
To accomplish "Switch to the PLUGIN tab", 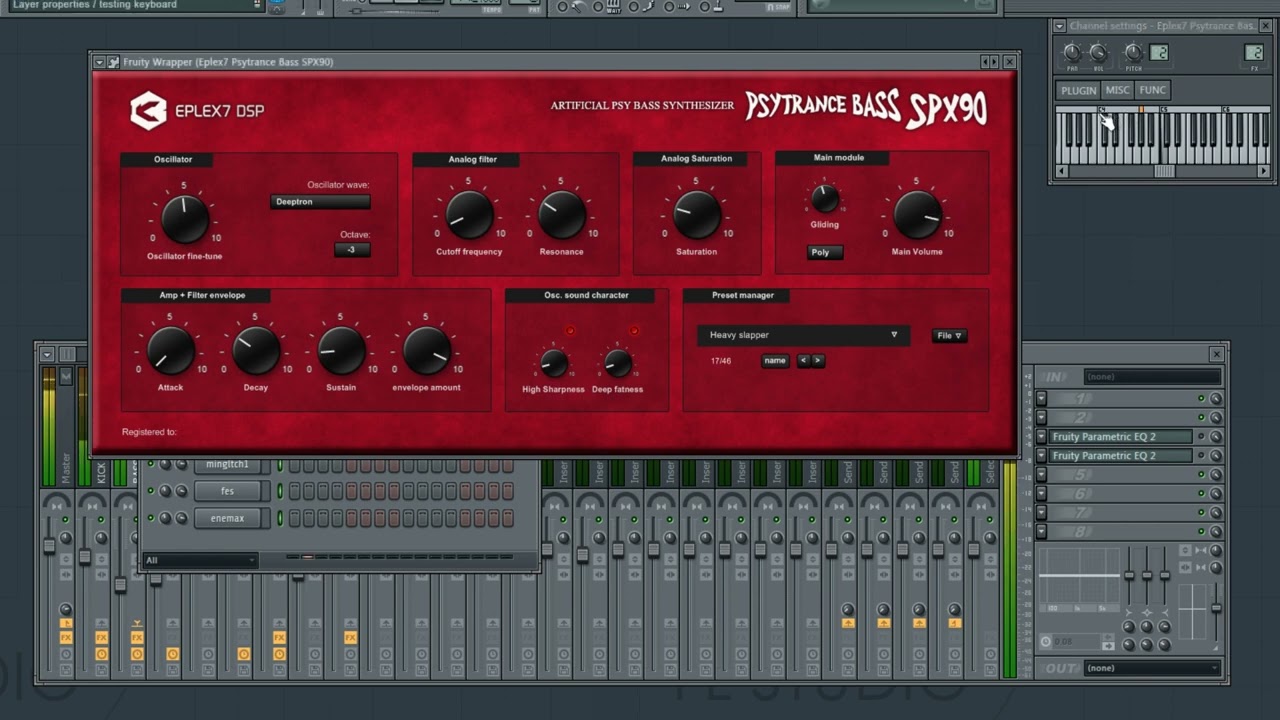I will click(1078, 90).
